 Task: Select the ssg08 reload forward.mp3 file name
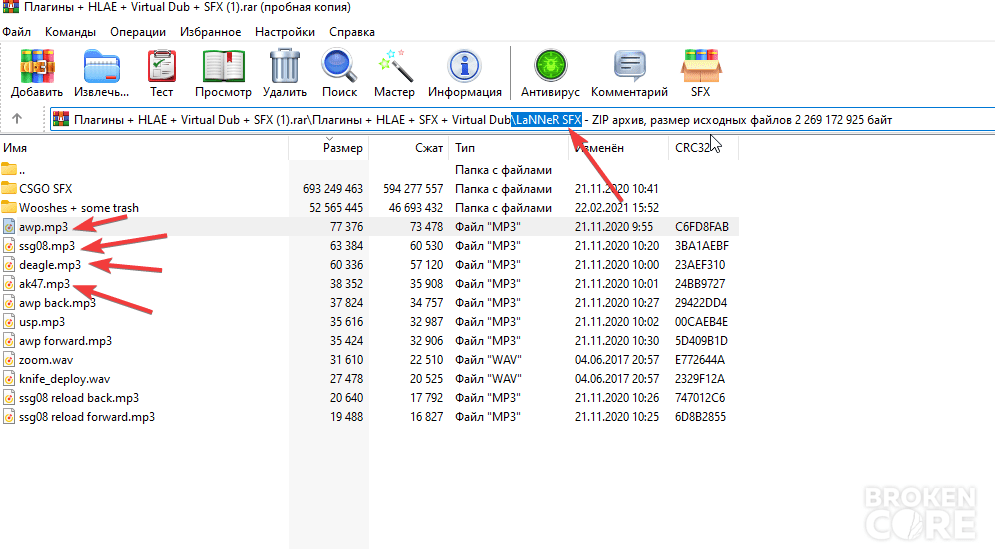point(87,417)
